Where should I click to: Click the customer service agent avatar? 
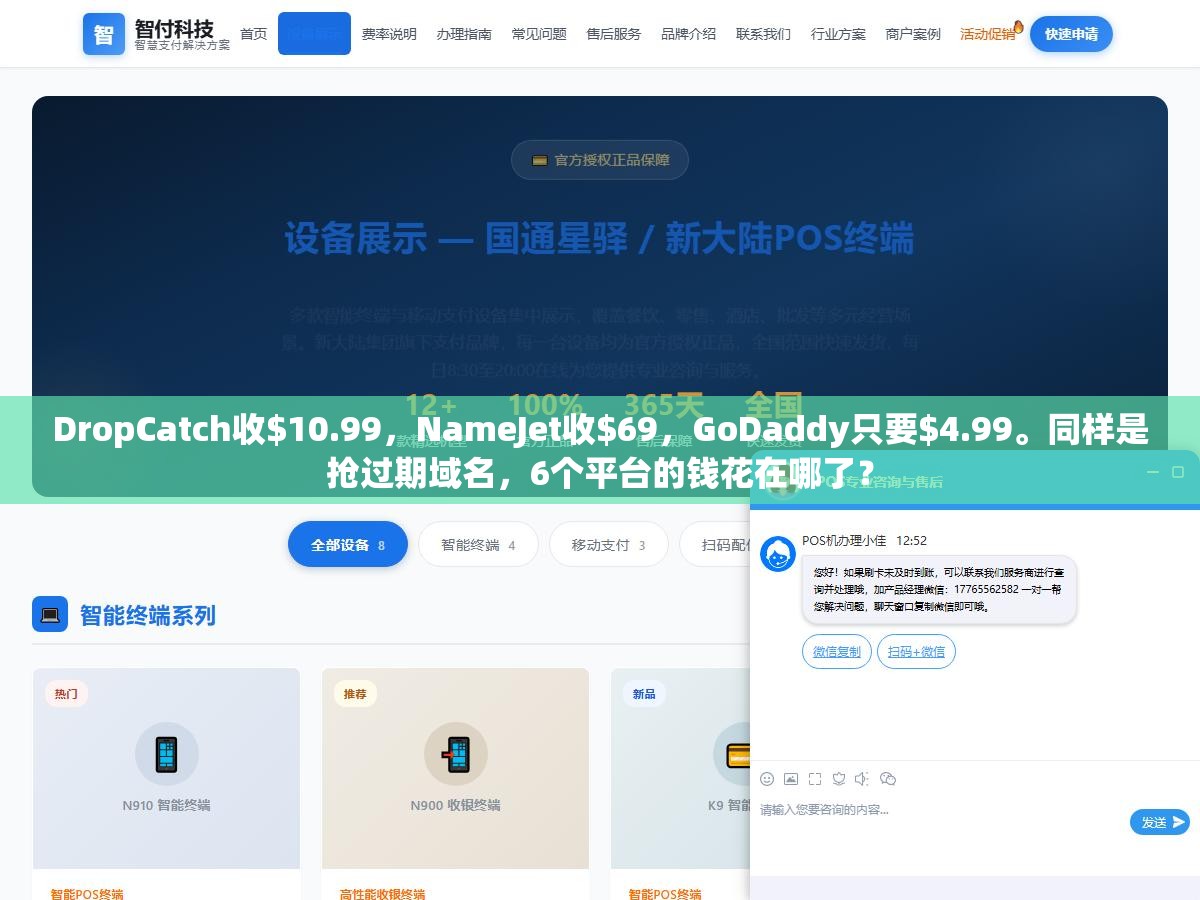pos(778,554)
